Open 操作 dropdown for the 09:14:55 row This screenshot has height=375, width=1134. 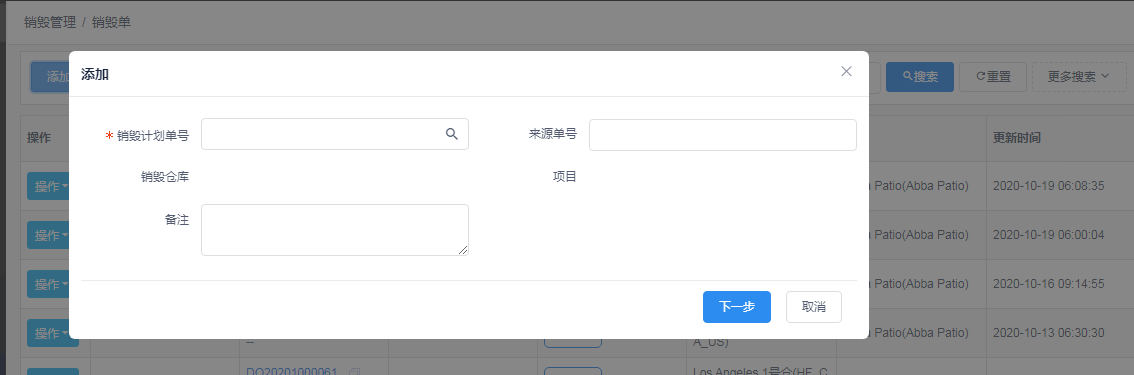coord(48,284)
